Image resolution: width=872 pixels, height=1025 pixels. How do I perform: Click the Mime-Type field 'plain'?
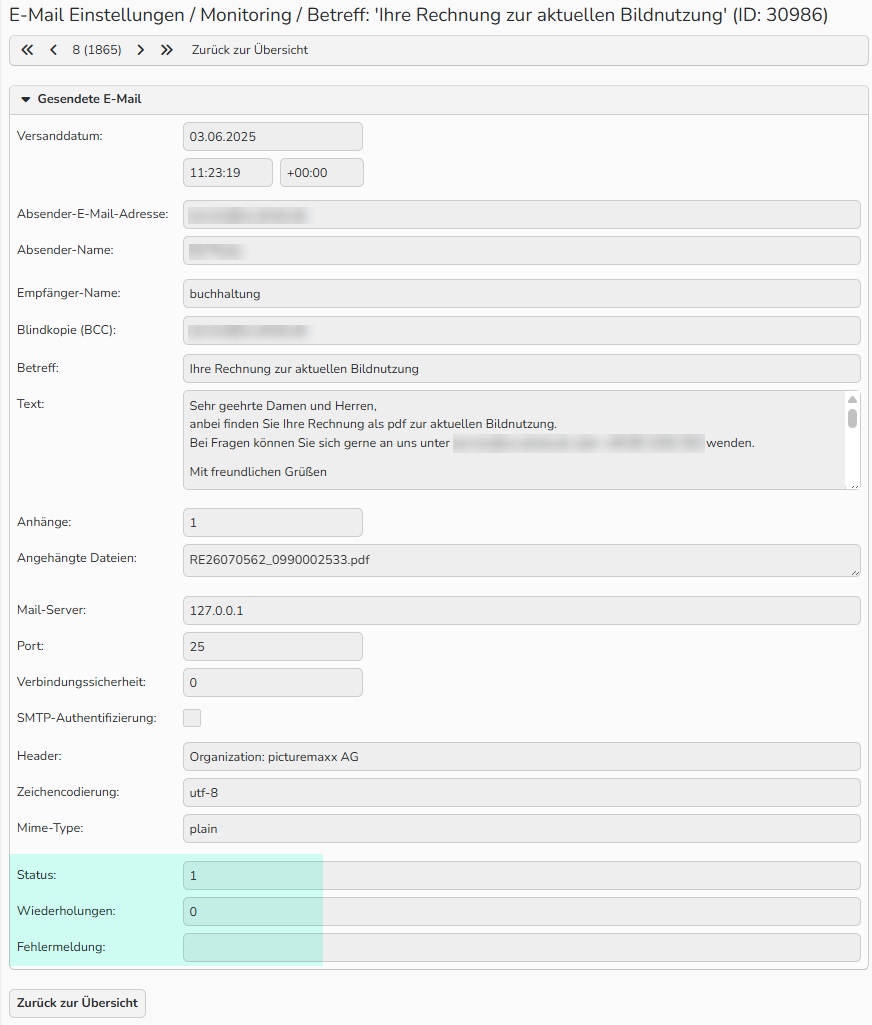tap(522, 828)
